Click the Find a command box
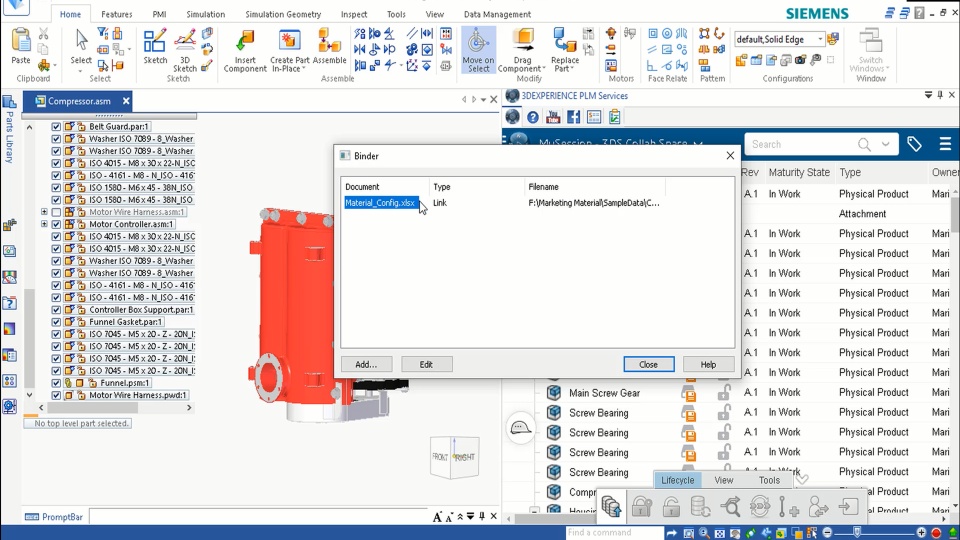 614,533
